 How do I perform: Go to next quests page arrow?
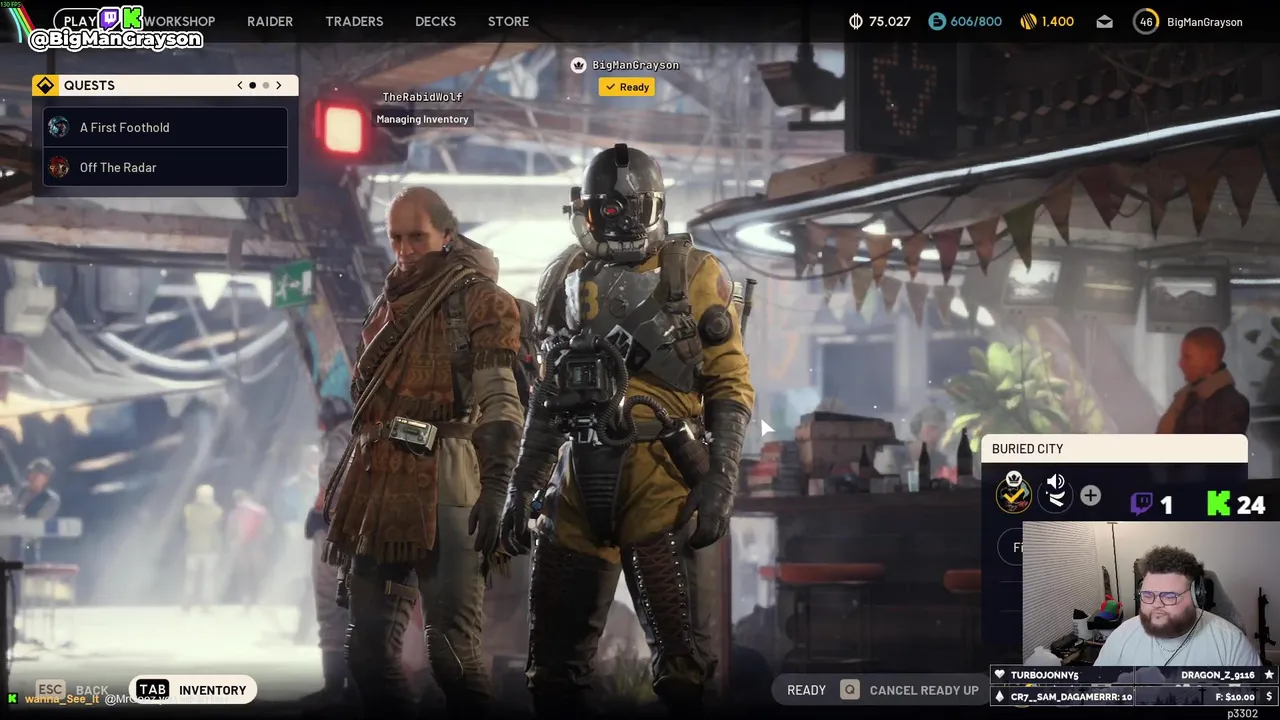click(279, 85)
